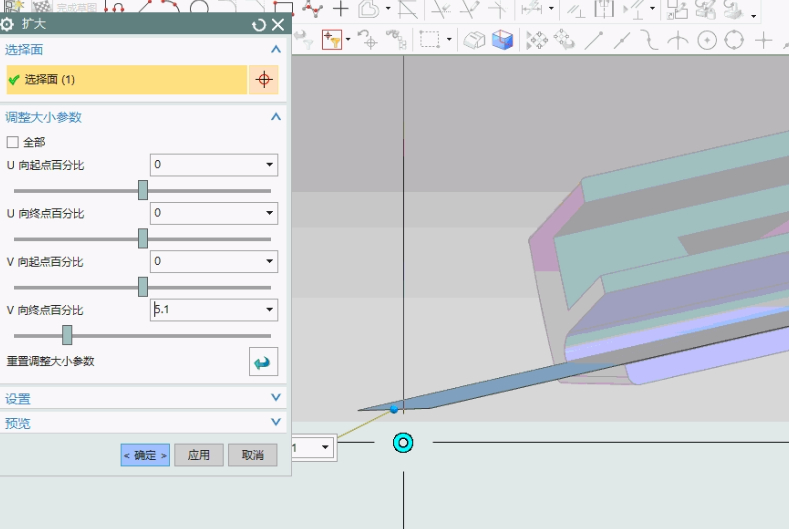Select the Circle sketch tool
The height and width of the screenshot is (529, 789).
[199, 8]
